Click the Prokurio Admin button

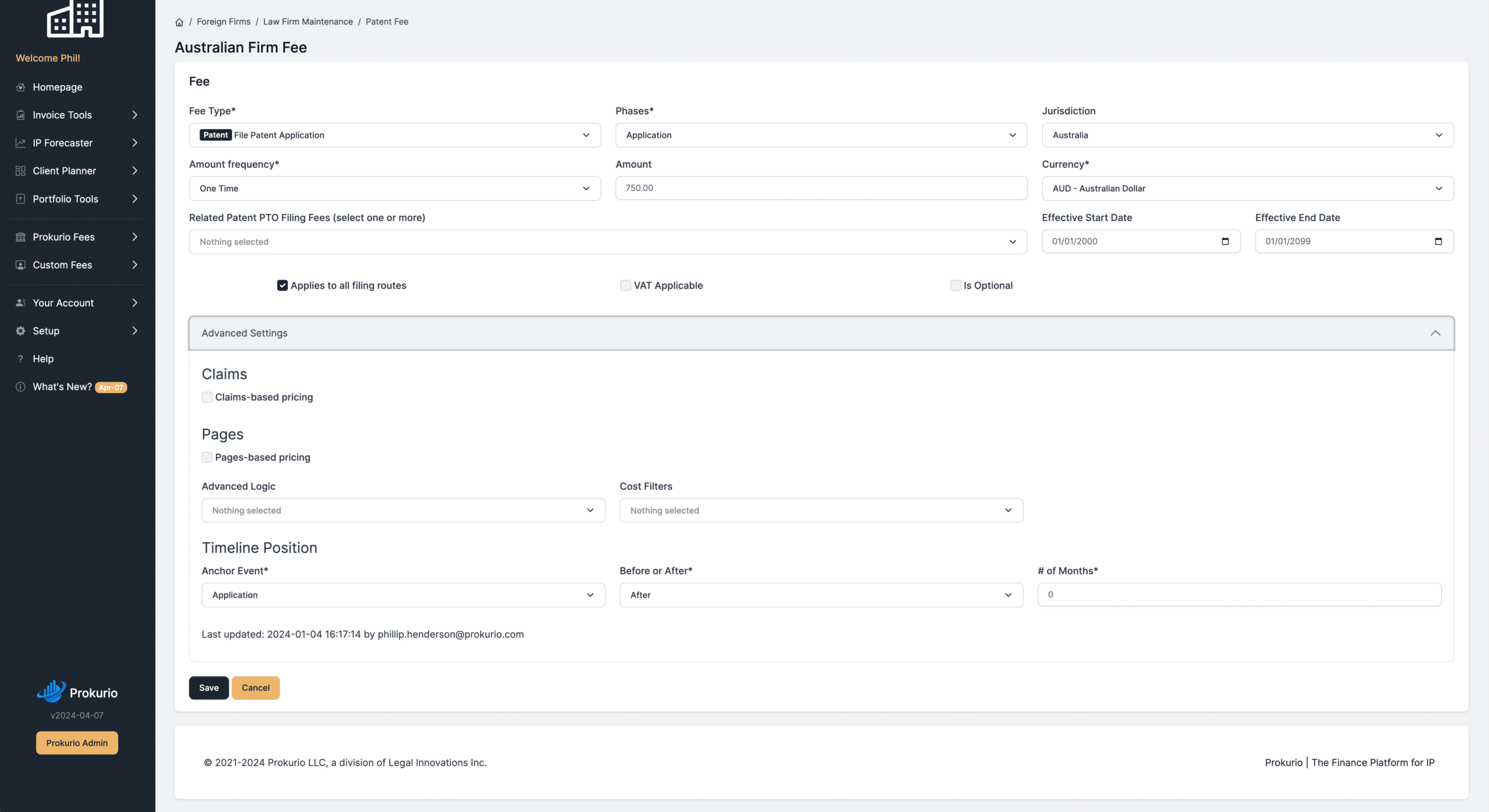(x=77, y=743)
